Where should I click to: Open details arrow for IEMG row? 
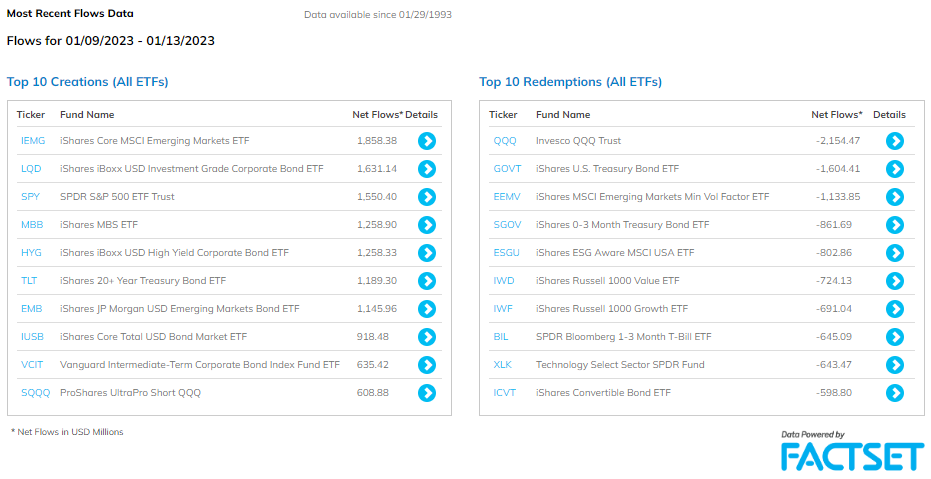427,141
